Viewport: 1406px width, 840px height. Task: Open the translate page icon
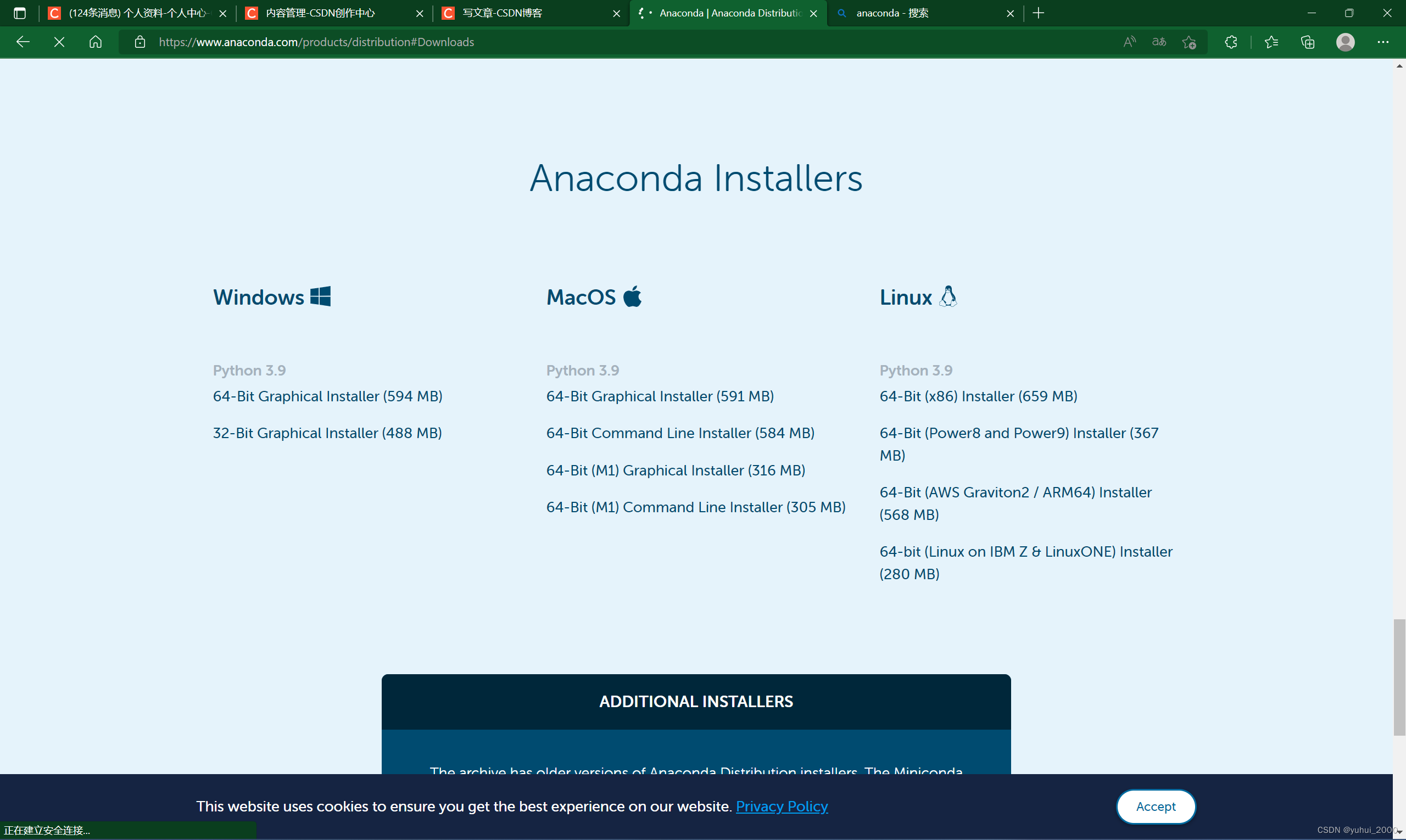pos(1158,42)
